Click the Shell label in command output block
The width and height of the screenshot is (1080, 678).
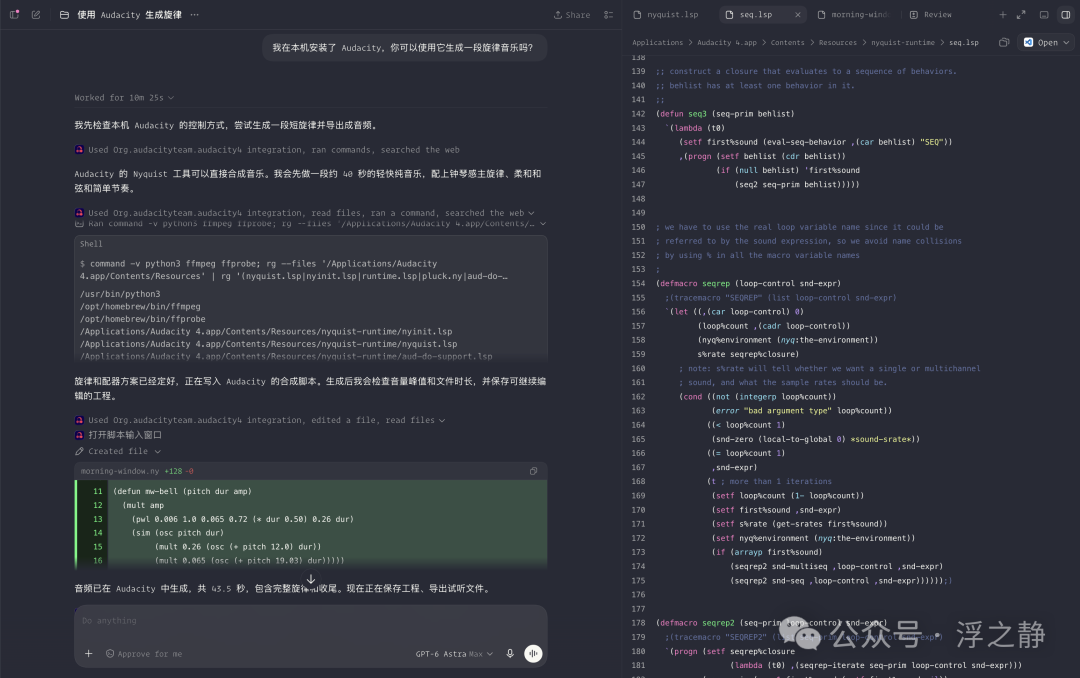pos(91,244)
